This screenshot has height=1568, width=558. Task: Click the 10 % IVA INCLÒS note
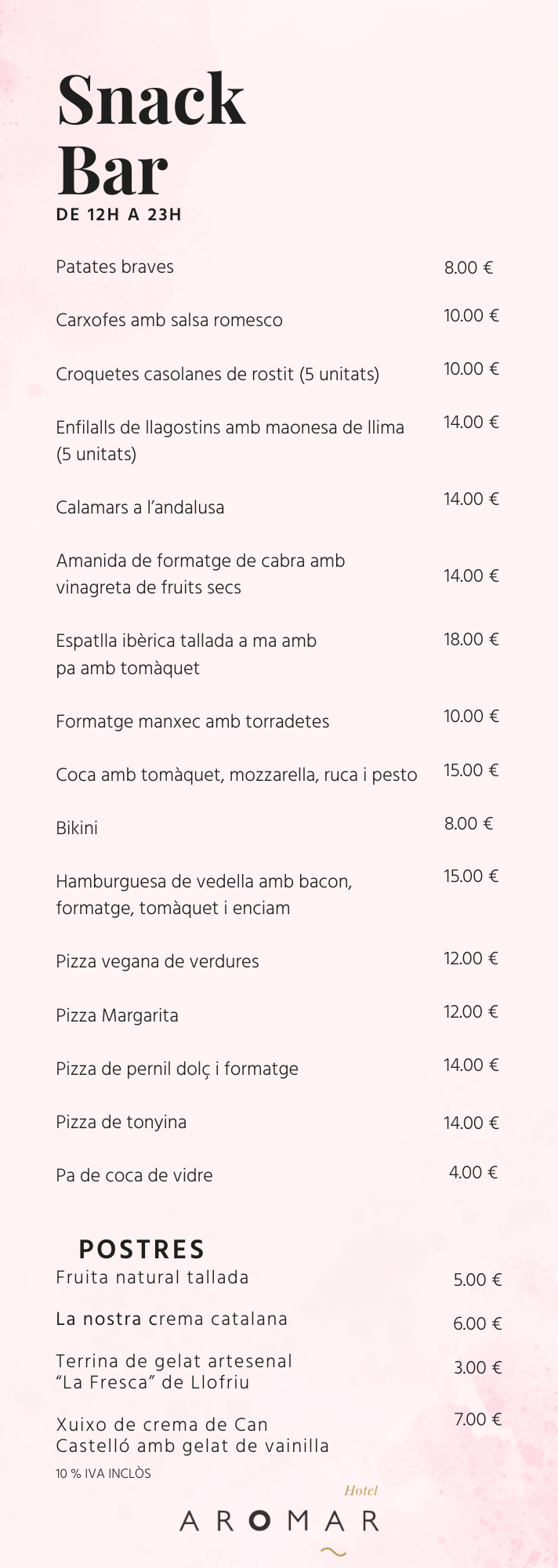tap(103, 1473)
